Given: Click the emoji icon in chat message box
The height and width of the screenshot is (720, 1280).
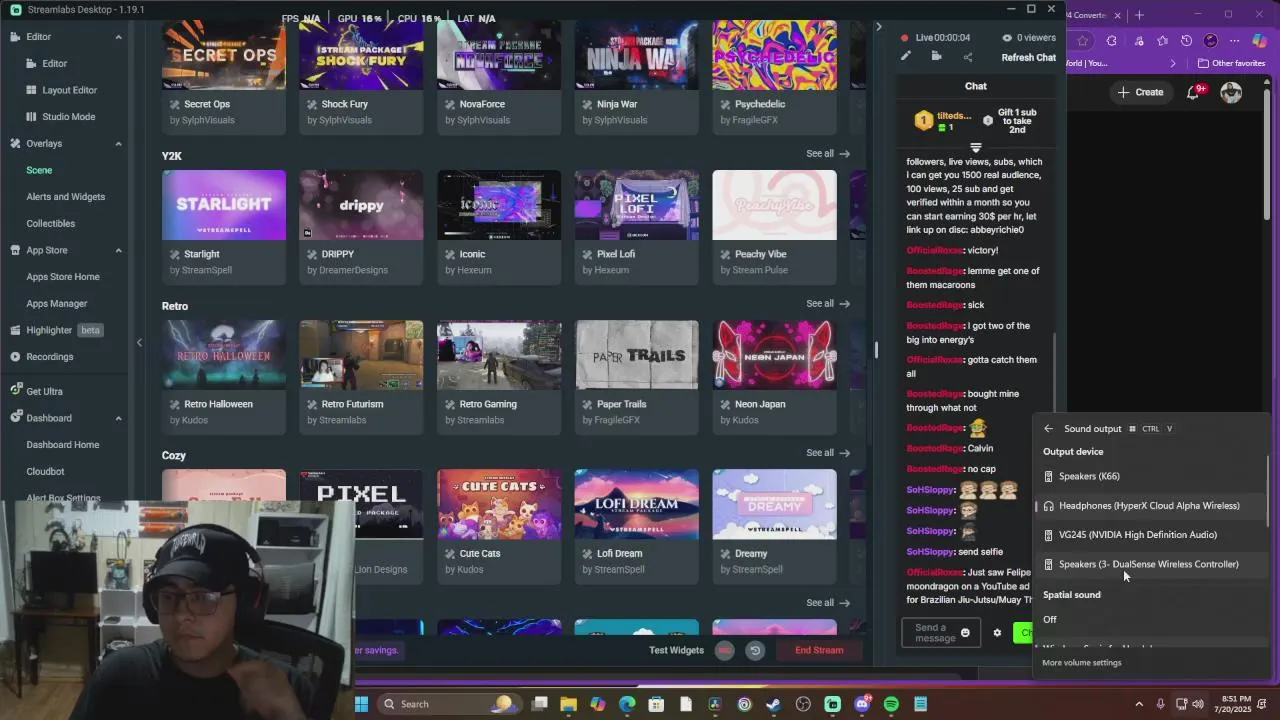Looking at the screenshot, I should (965, 632).
